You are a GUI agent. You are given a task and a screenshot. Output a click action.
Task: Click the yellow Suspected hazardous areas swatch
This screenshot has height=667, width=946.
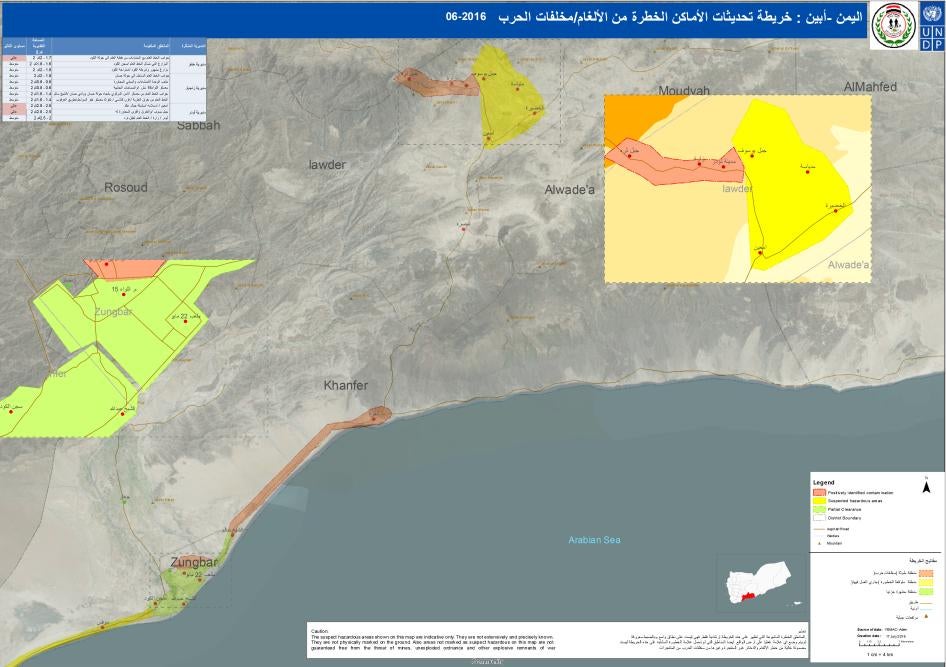(819, 500)
